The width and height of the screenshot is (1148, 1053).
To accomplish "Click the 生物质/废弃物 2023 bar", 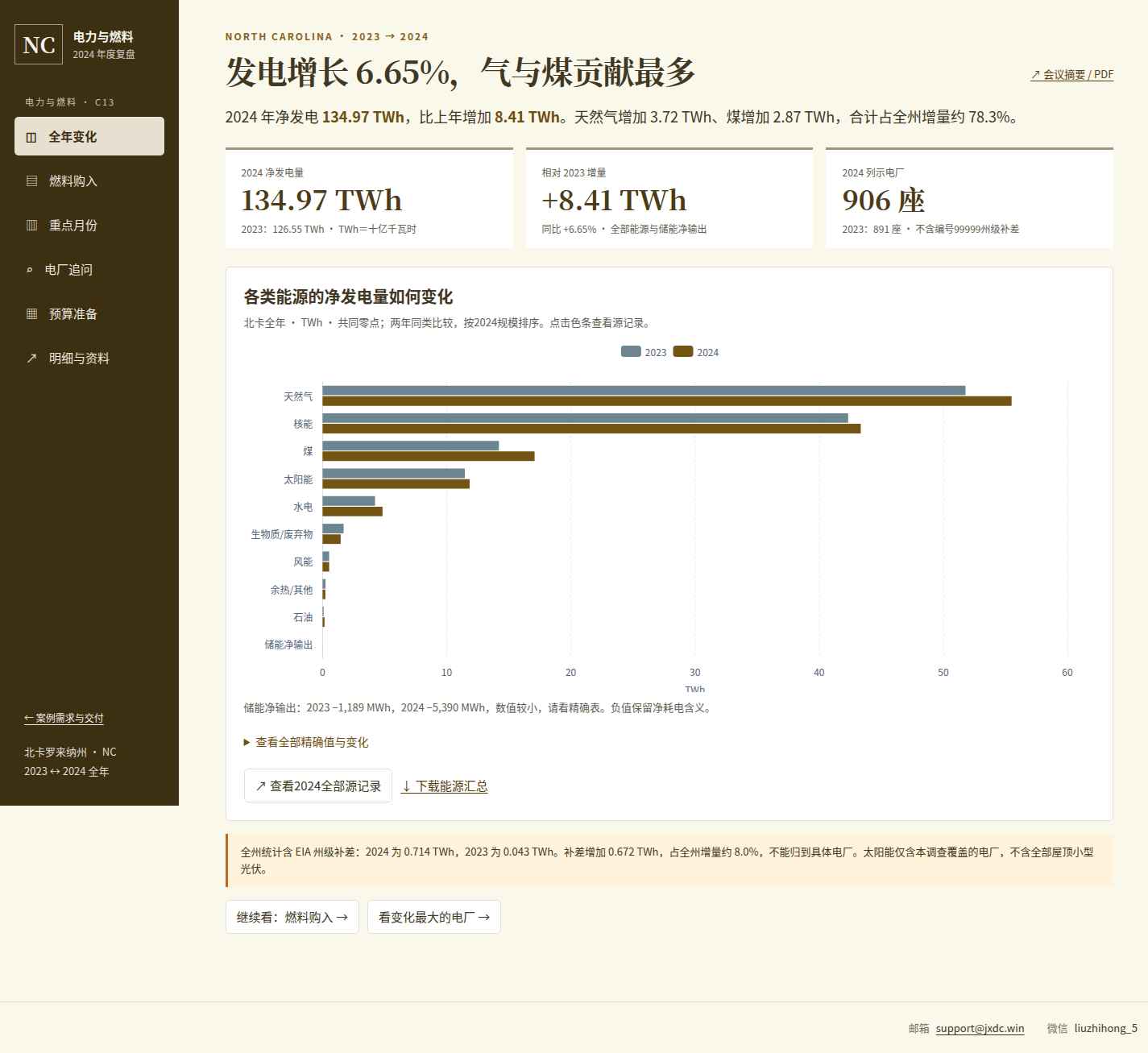I will [x=333, y=529].
